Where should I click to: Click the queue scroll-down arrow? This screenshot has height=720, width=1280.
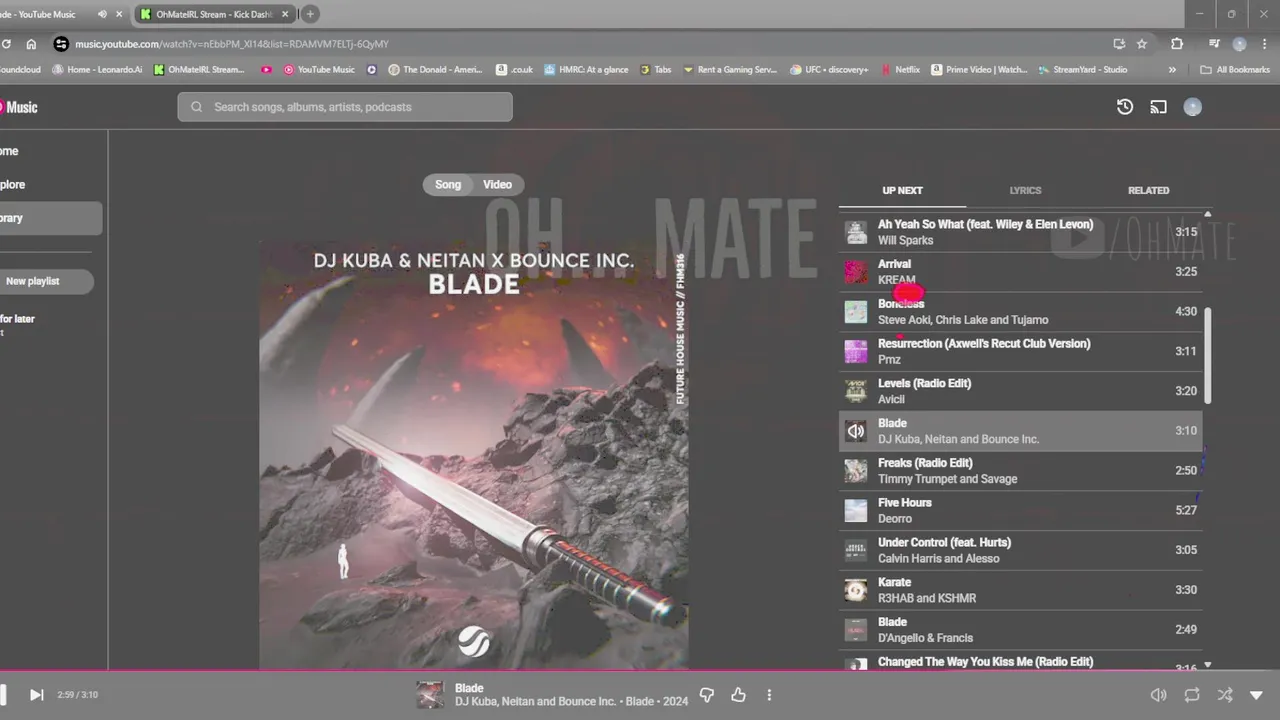[1208, 665]
